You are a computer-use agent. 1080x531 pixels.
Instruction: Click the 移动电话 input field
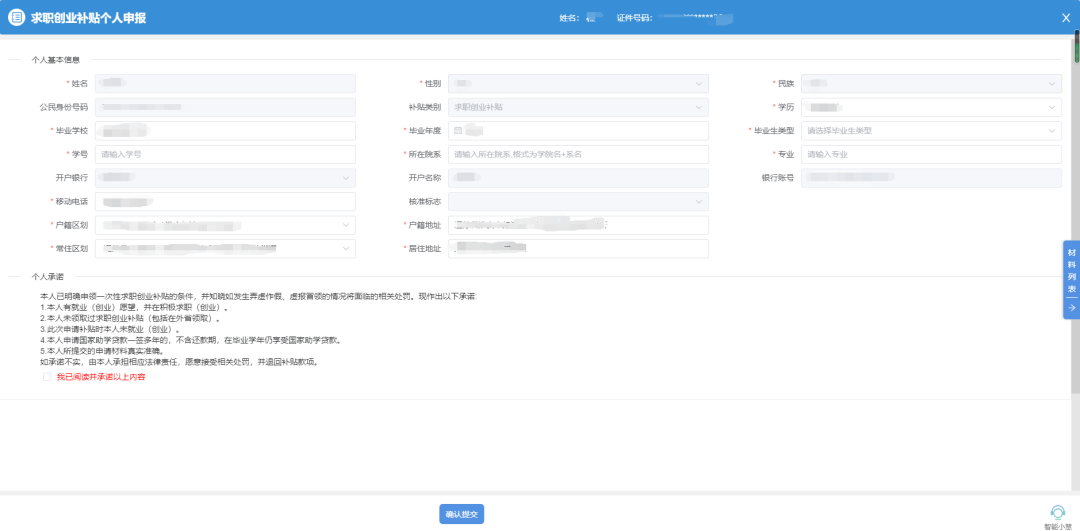tap(225, 201)
